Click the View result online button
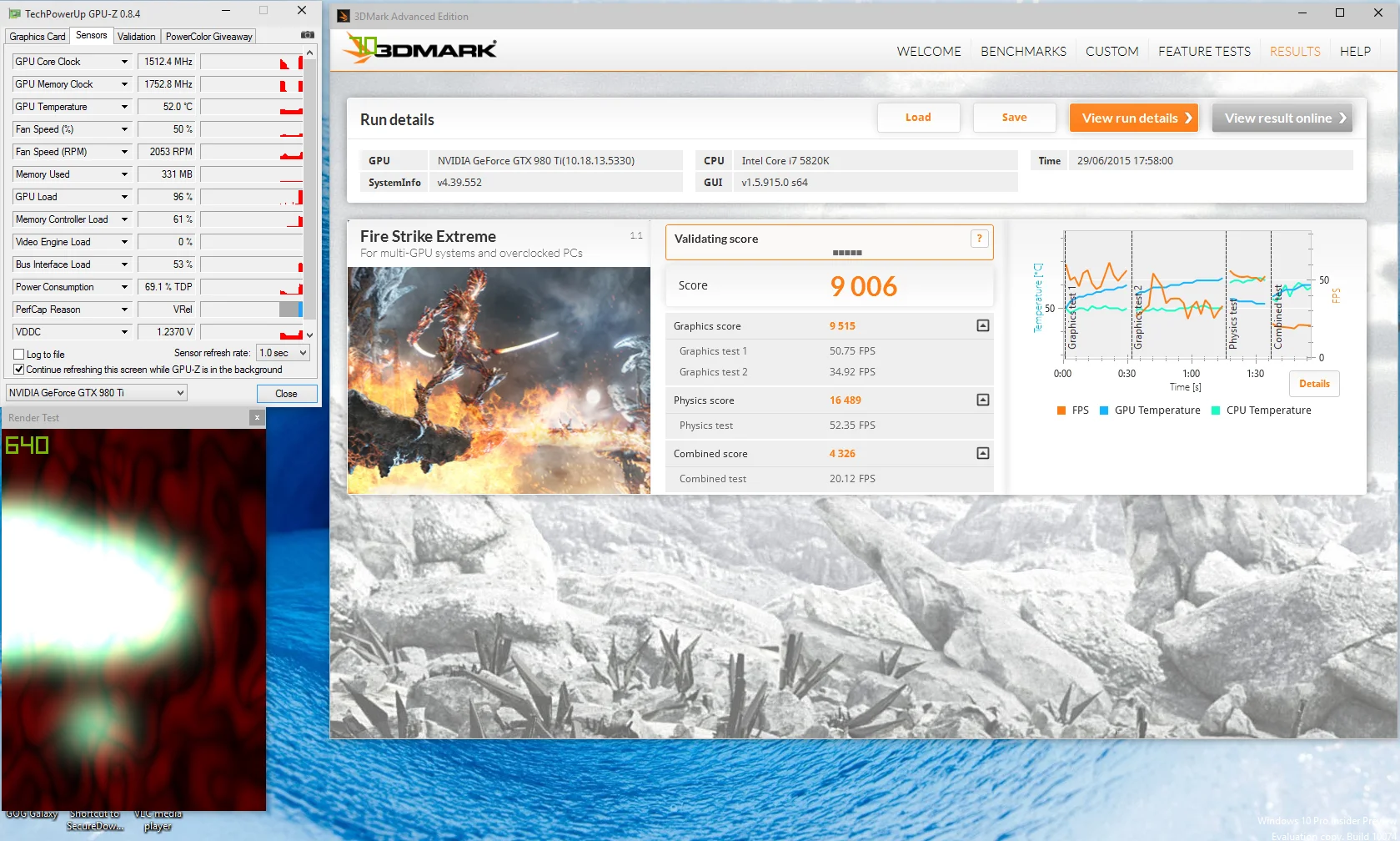The height and width of the screenshot is (841, 1400). [x=1282, y=118]
